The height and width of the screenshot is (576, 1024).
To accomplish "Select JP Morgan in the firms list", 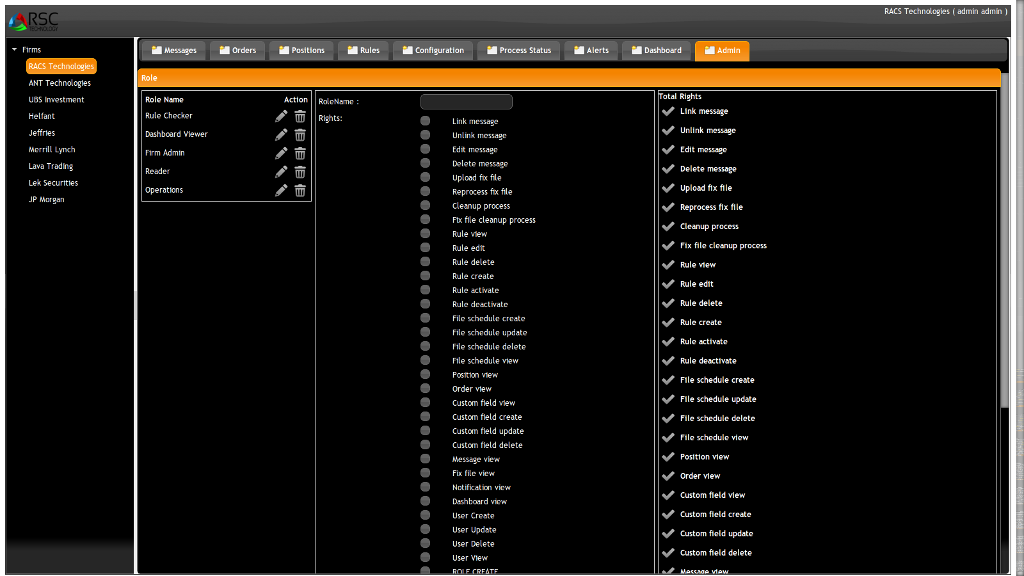I will [46, 200].
